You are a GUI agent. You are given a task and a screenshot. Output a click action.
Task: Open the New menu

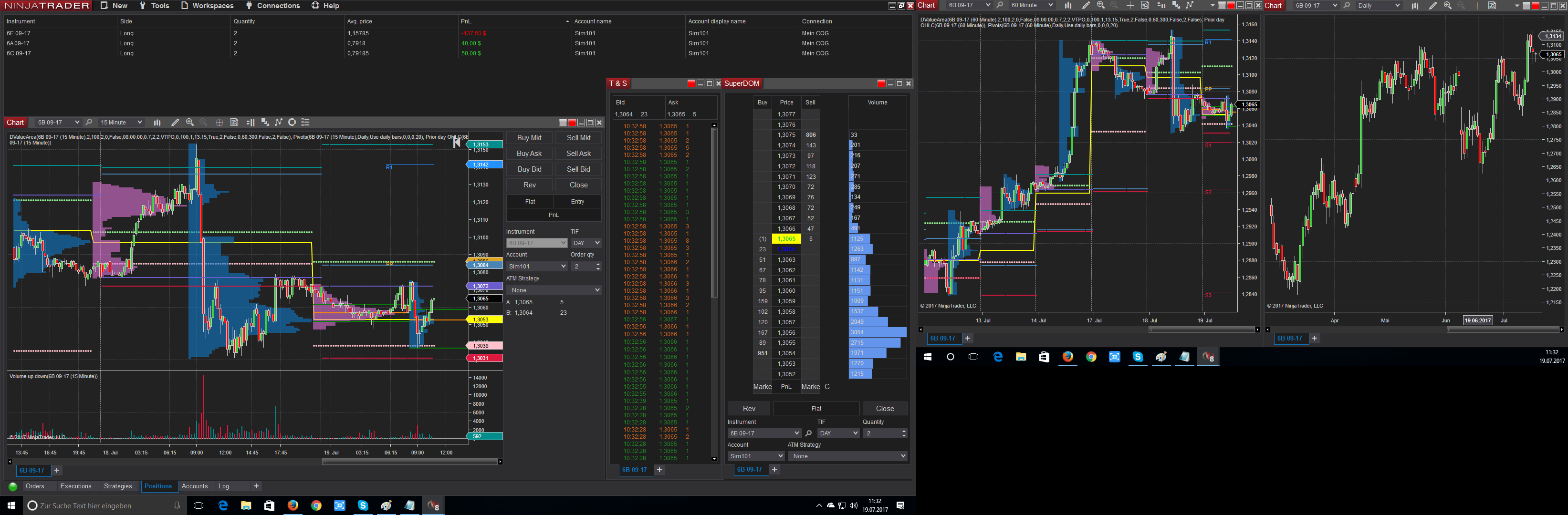114,5
